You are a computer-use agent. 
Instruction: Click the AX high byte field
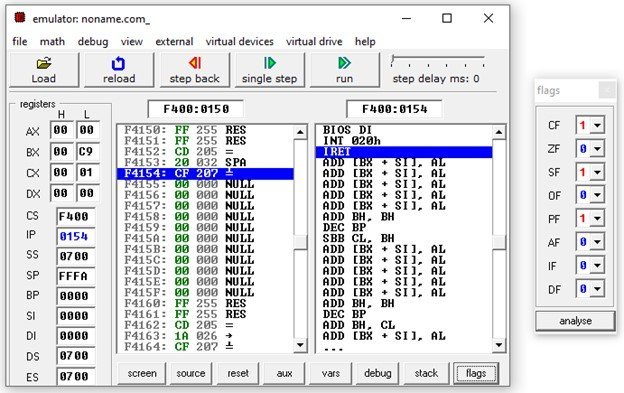coord(61,130)
